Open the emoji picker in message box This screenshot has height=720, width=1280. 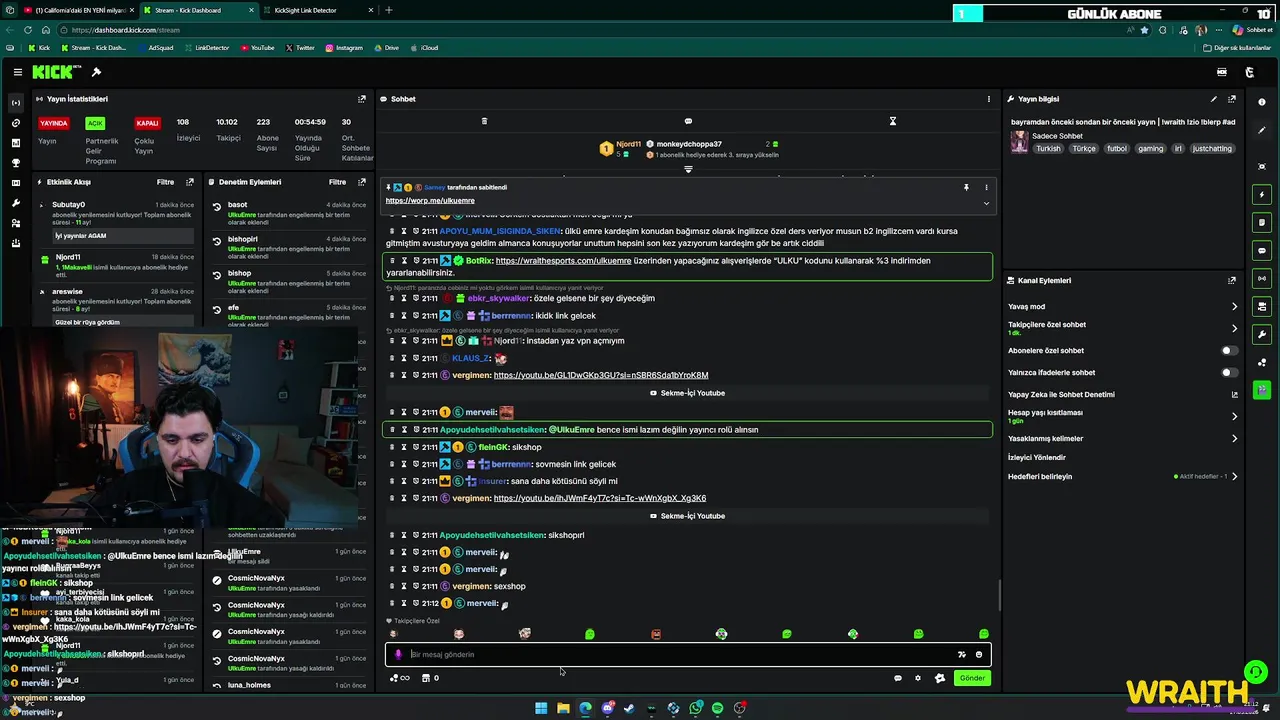pos(979,655)
